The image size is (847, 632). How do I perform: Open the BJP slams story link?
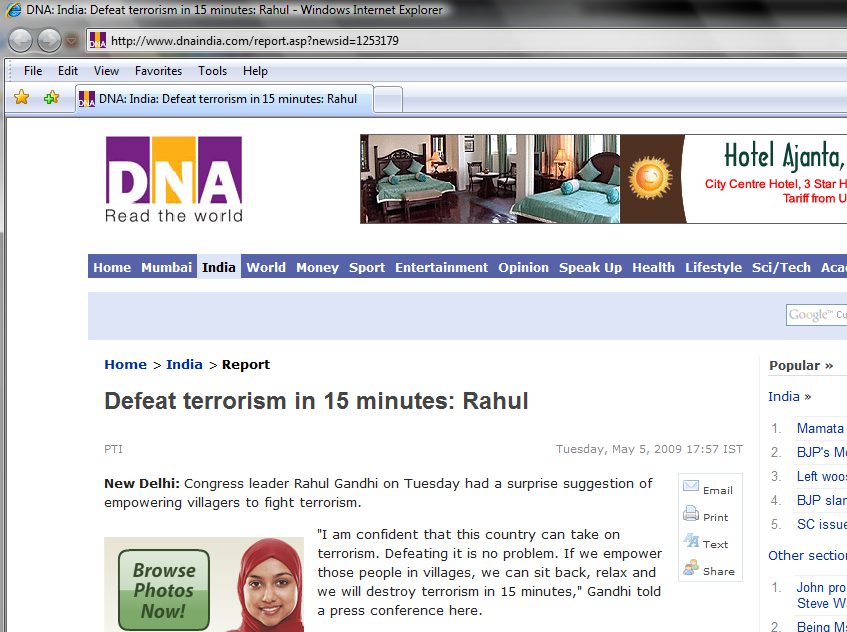[x=822, y=500]
